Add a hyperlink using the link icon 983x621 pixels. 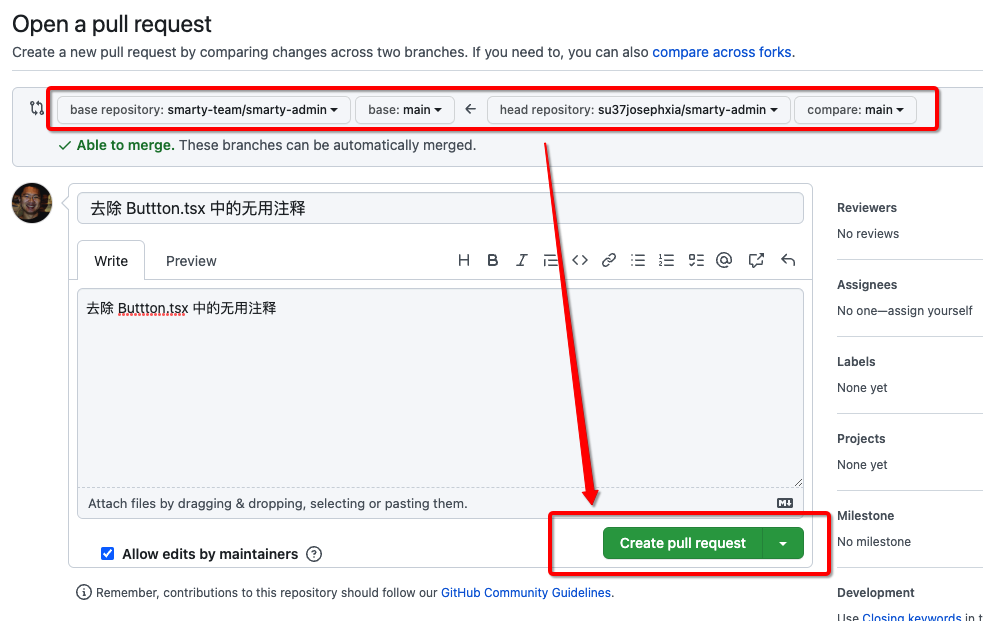click(608, 260)
